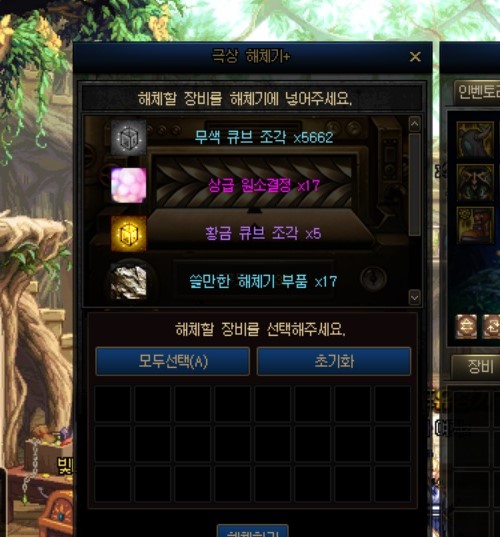Click the swap arrows icon button
500x537 pixels.
(x=491, y=327)
